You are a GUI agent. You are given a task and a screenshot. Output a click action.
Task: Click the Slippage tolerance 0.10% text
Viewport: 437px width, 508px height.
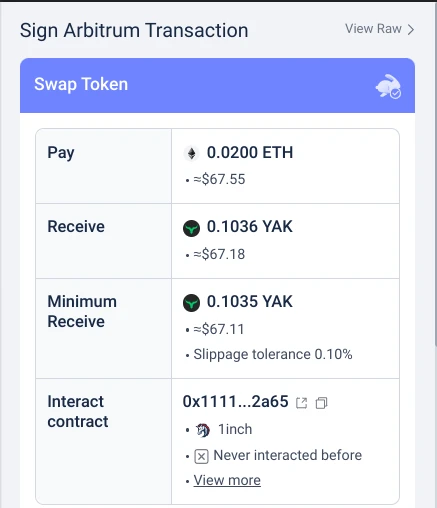[273, 354]
